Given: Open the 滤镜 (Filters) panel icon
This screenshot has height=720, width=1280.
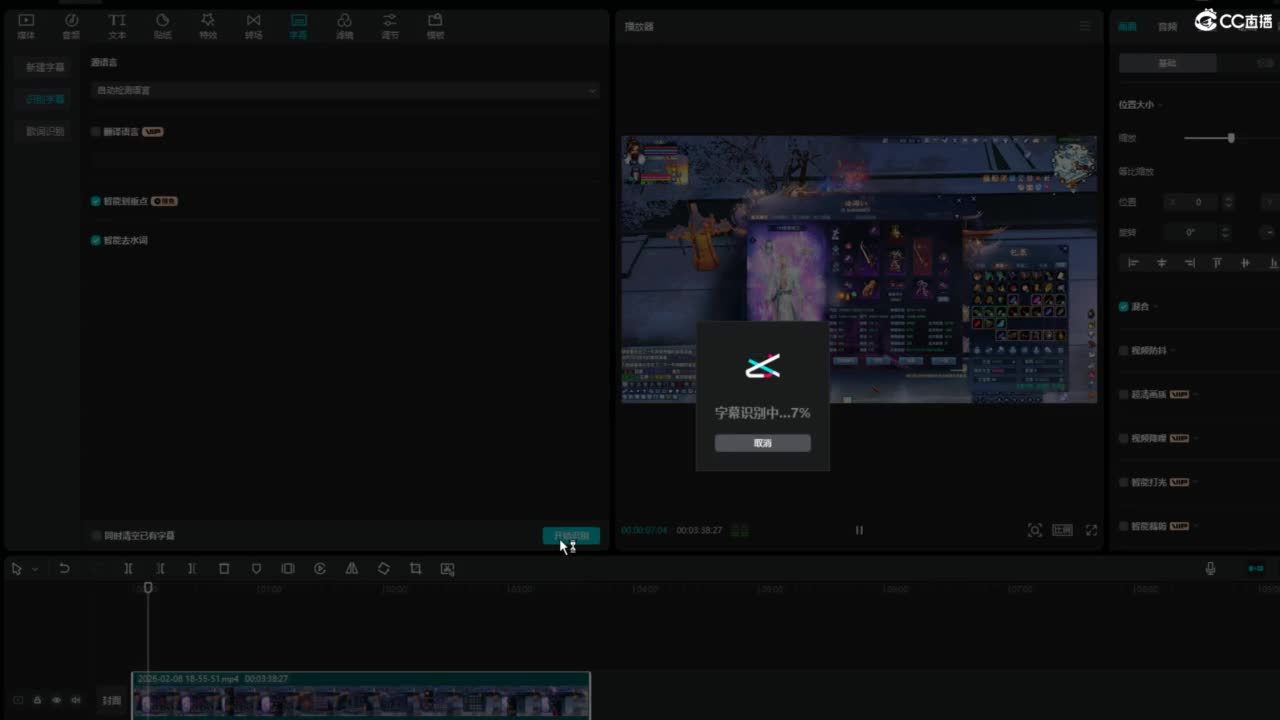Looking at the screenshot, I should click(344, 26).
